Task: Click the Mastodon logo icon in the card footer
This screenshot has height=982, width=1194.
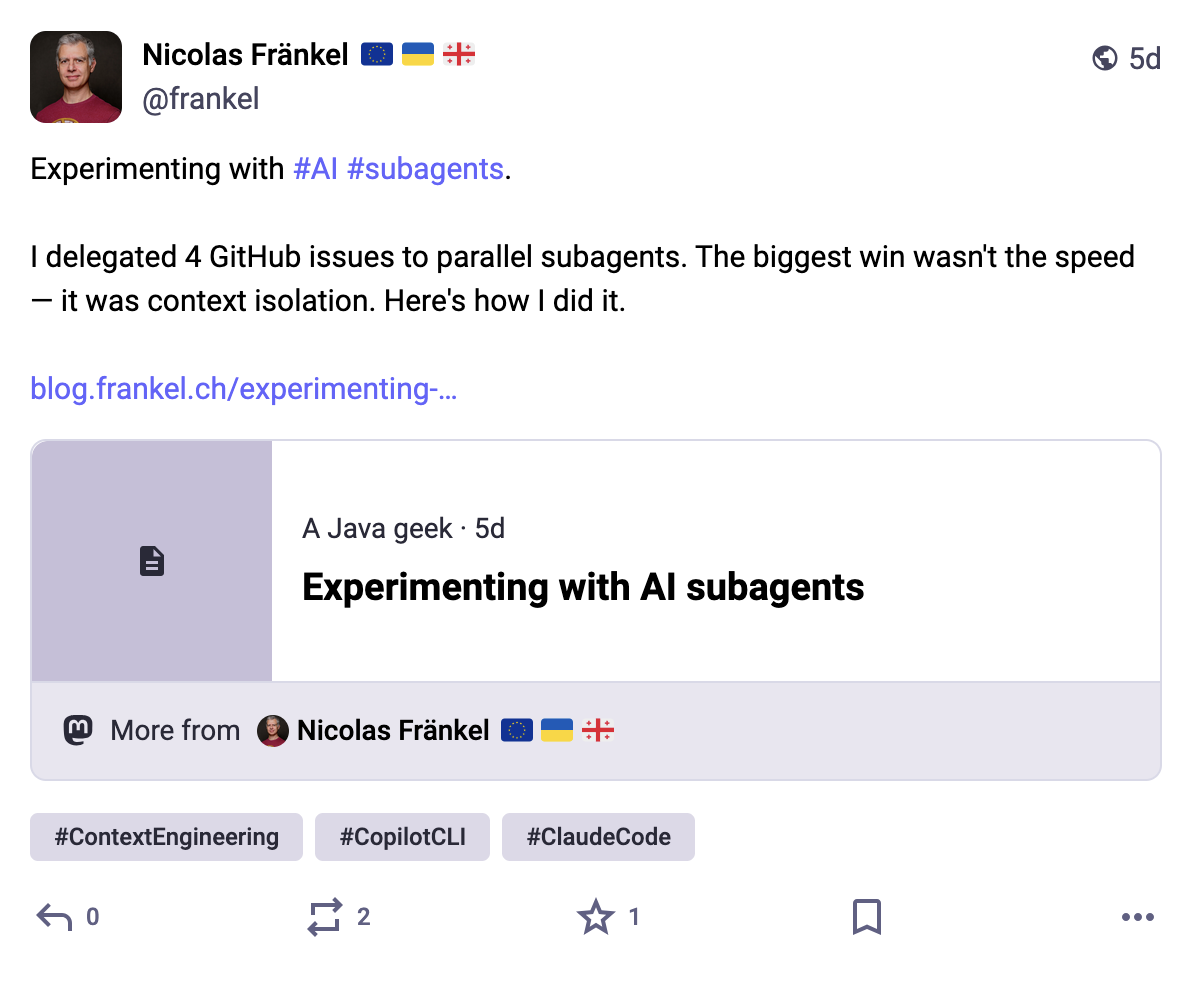Action: (78, 731)
